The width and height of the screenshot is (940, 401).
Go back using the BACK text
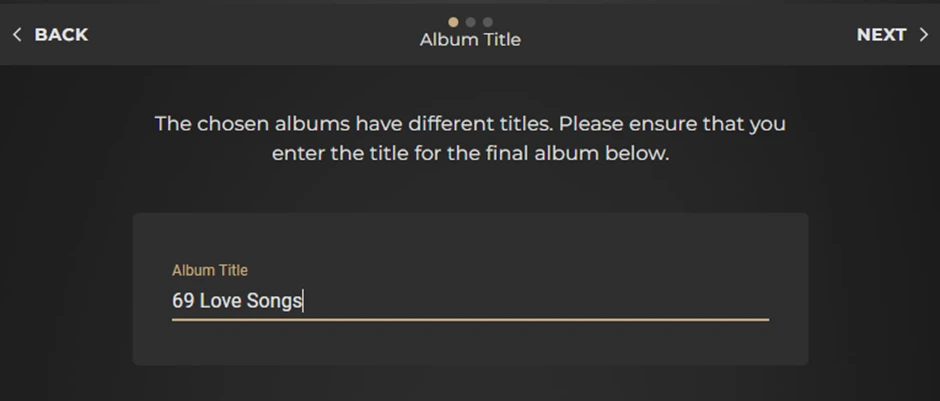pos(61,35)
